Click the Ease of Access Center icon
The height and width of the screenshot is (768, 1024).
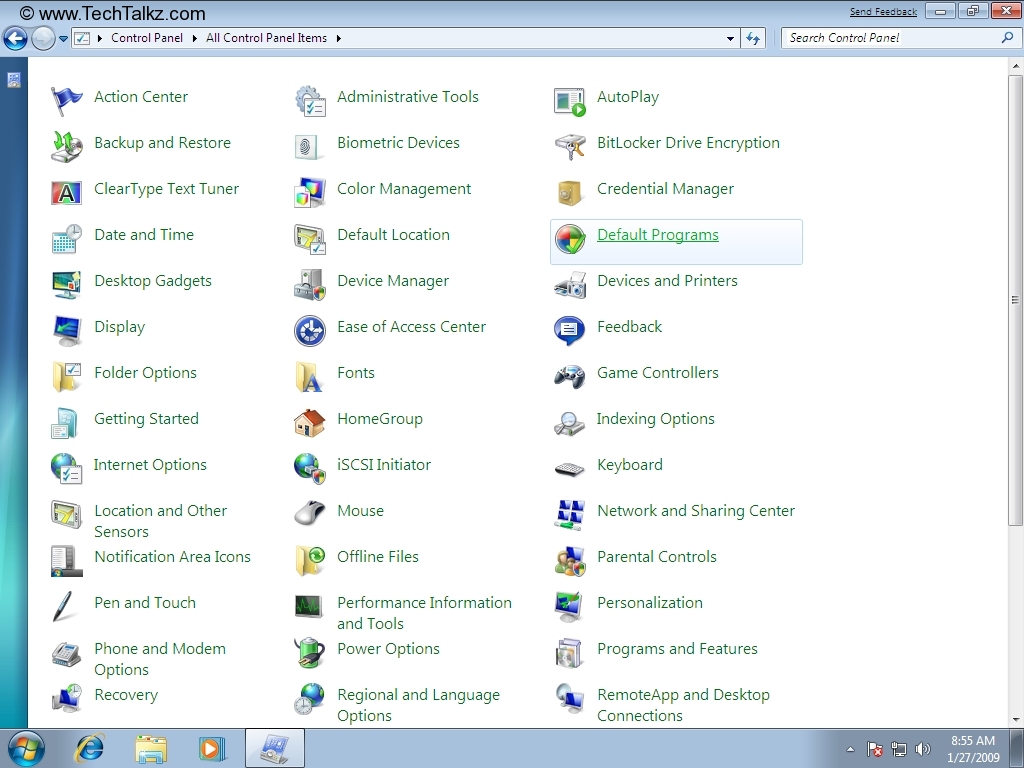310,330
